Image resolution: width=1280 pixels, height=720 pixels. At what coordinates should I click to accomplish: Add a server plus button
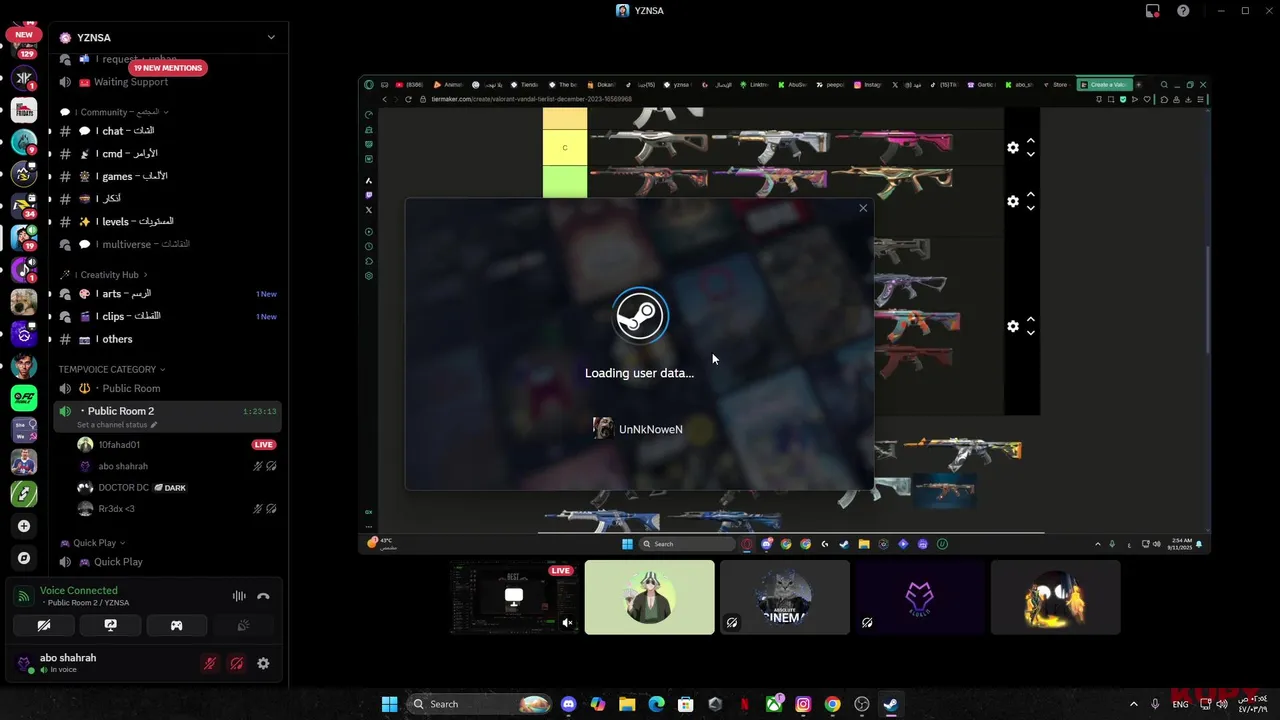click(24, 526)
